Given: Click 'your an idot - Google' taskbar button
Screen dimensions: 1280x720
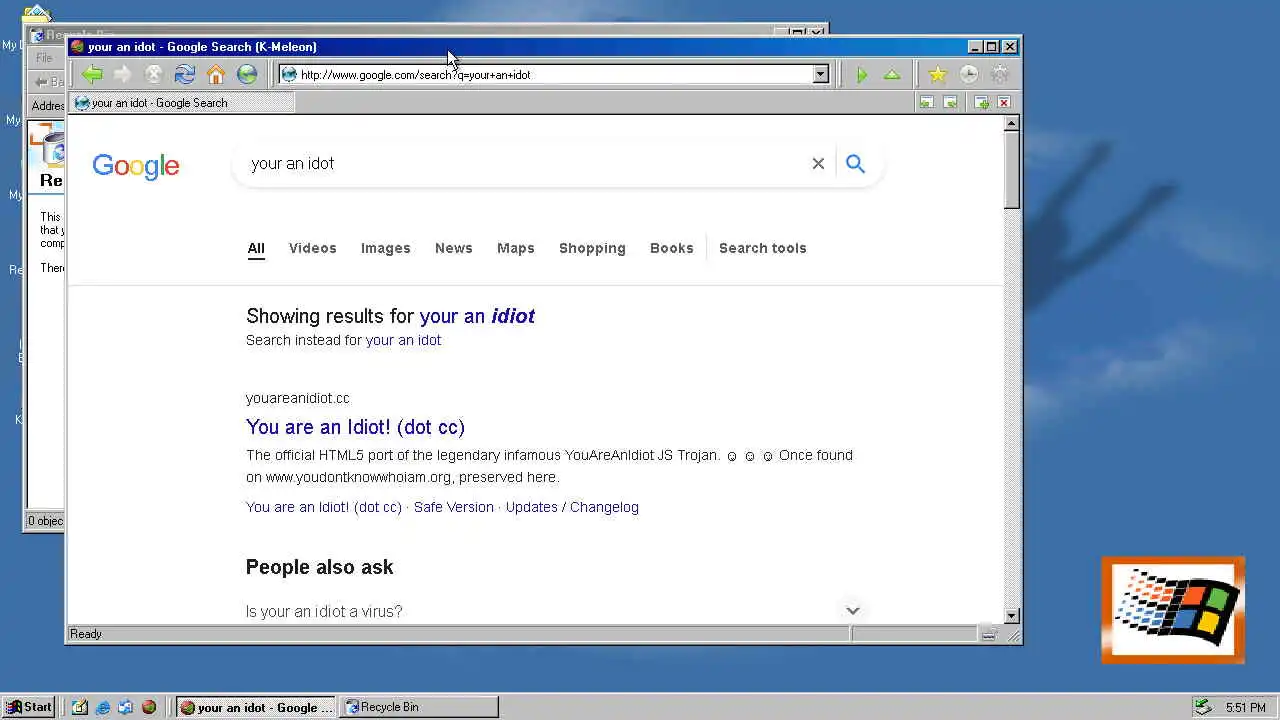Looking at the screenshot, I should click(x=257, y=707).
